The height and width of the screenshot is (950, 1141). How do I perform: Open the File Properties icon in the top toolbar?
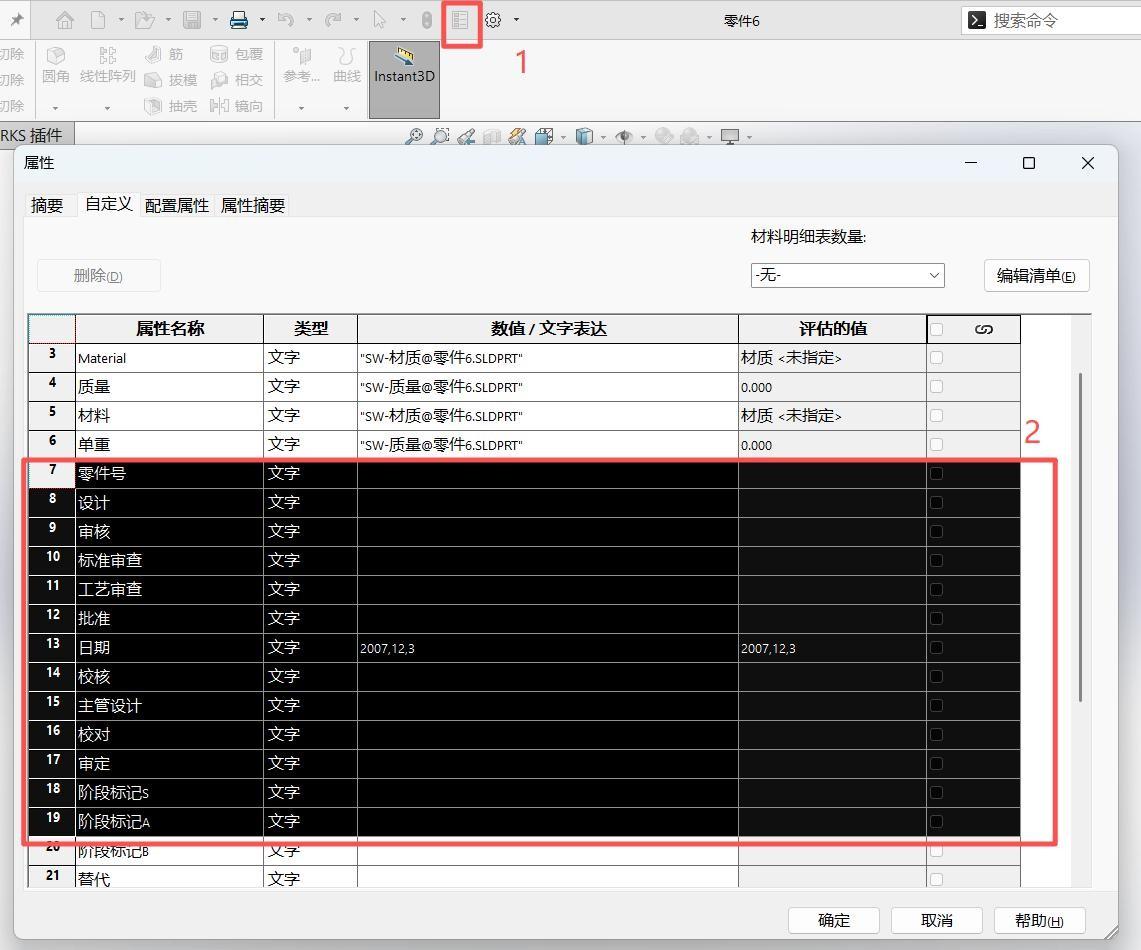(x=460, y=20)
